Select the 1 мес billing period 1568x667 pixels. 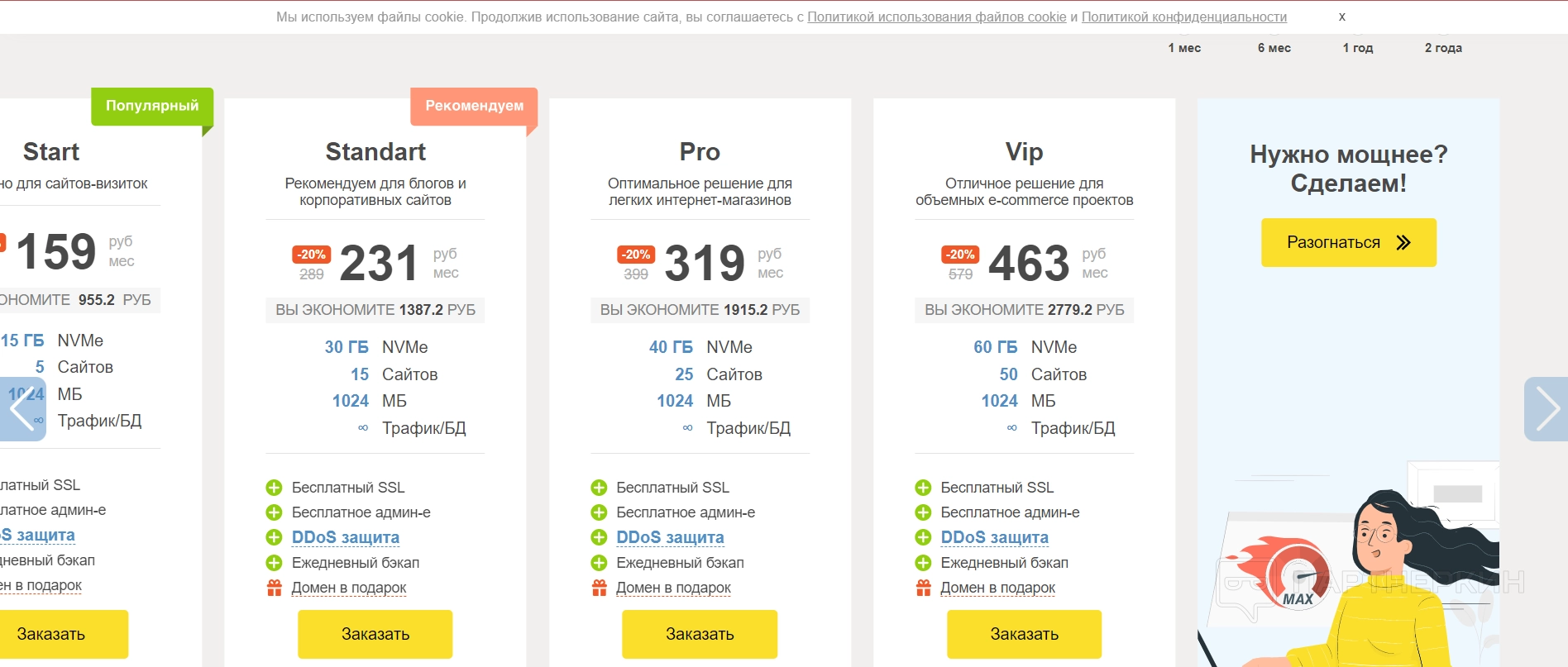pyautogui.click(x=1184, y=48)
